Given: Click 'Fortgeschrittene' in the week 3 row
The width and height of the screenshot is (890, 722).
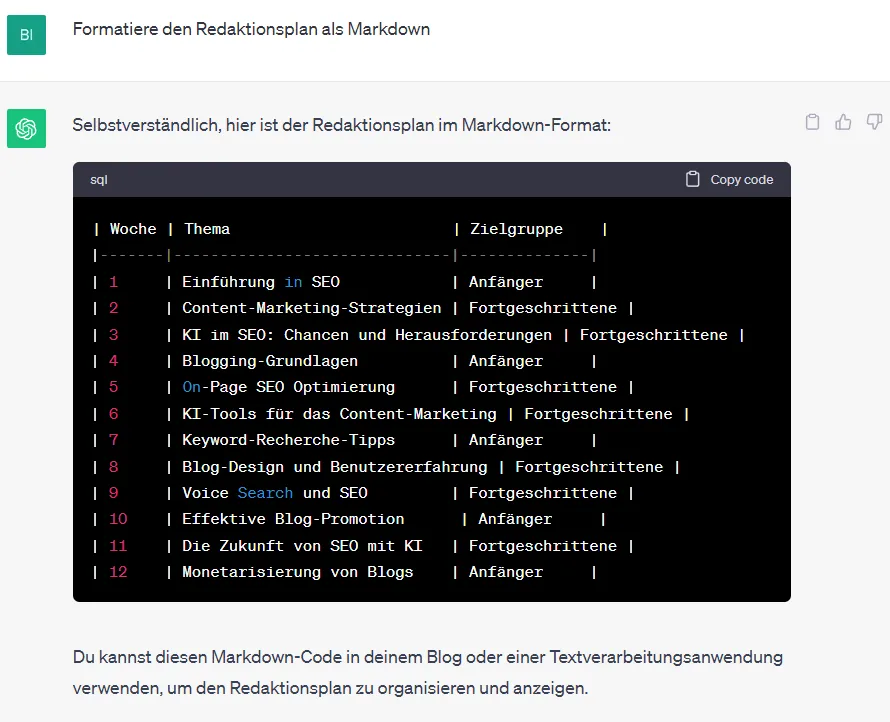Looking at the screenshot, I should (x=653, y=335).
